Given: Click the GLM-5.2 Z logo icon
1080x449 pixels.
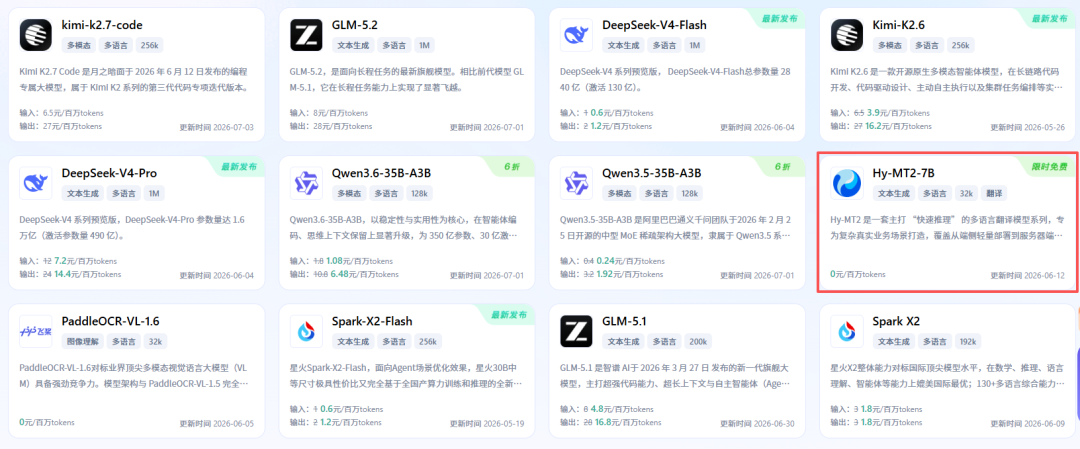Looking at the screenshot, I should point(307,35).
